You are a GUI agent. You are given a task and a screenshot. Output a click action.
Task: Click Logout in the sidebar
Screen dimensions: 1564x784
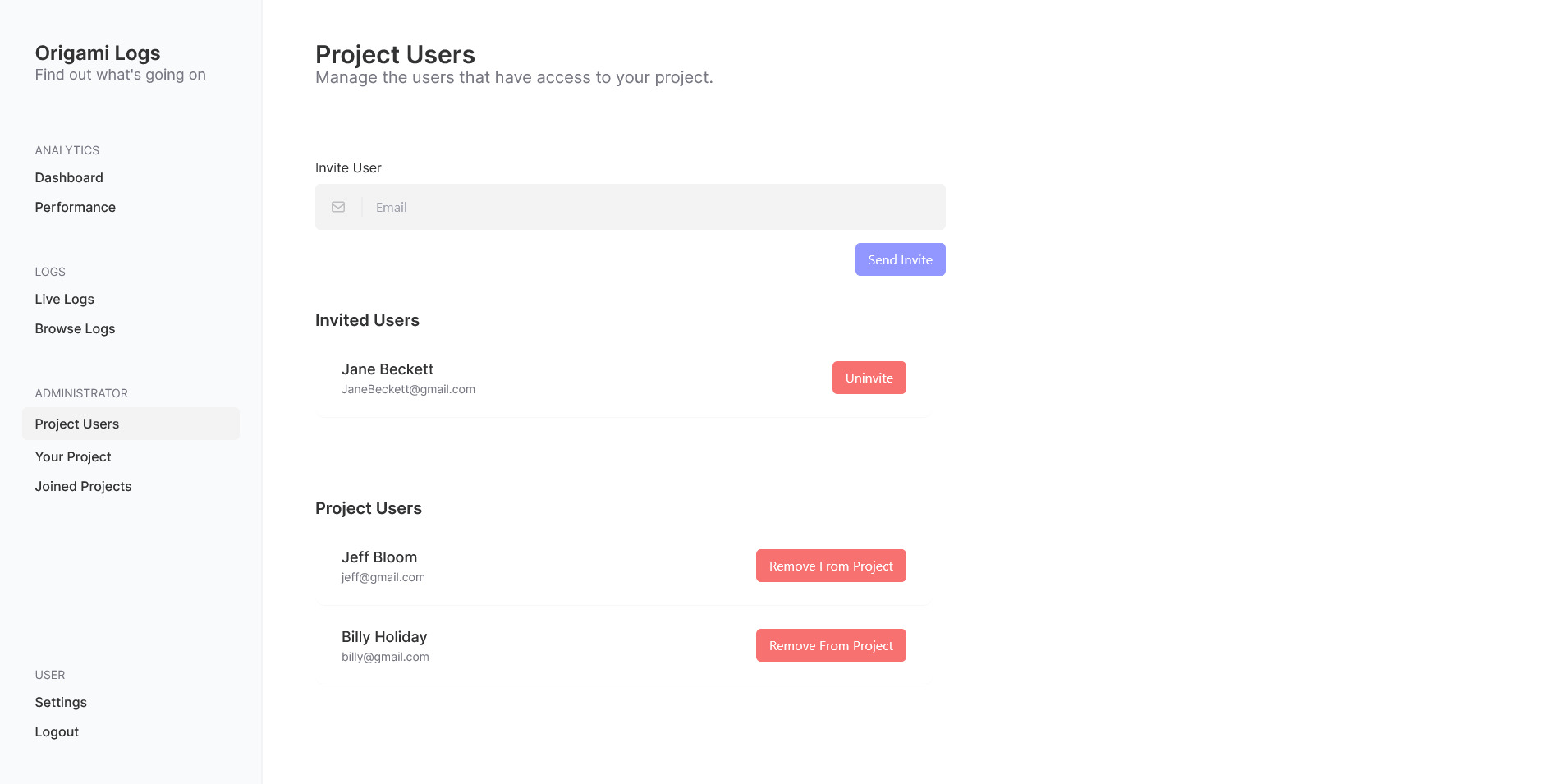pos(57,731)
